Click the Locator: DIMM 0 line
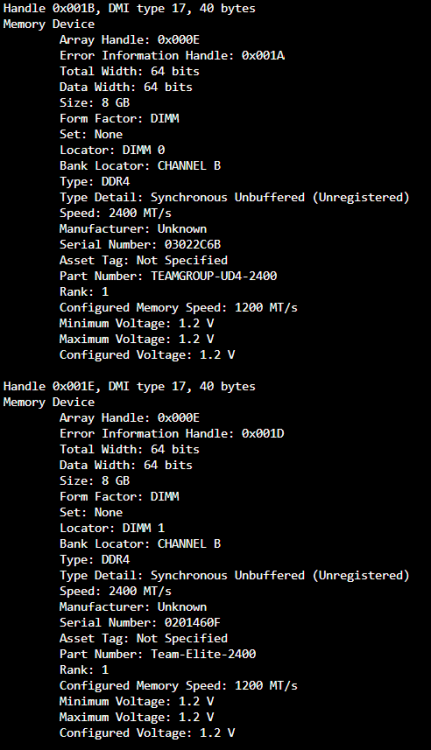The height and width of the screenshot is (750, 431). point(112,150)
